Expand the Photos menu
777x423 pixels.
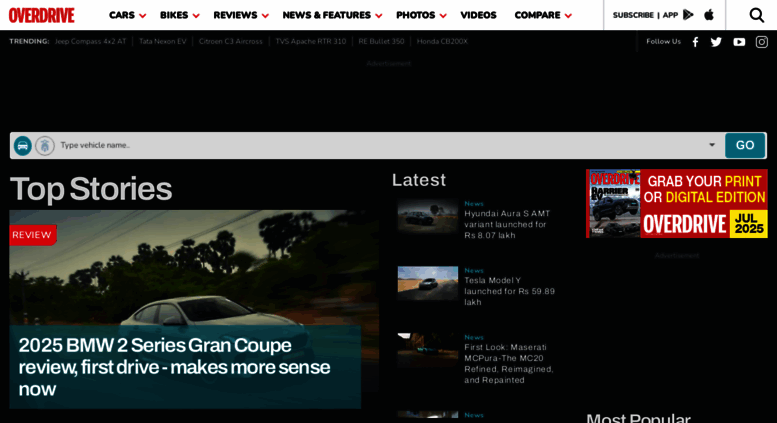click(421, 15)
